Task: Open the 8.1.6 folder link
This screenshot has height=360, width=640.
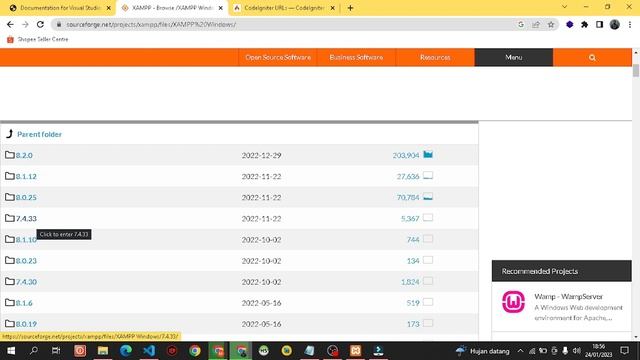Action: click(x=24, y=303)
